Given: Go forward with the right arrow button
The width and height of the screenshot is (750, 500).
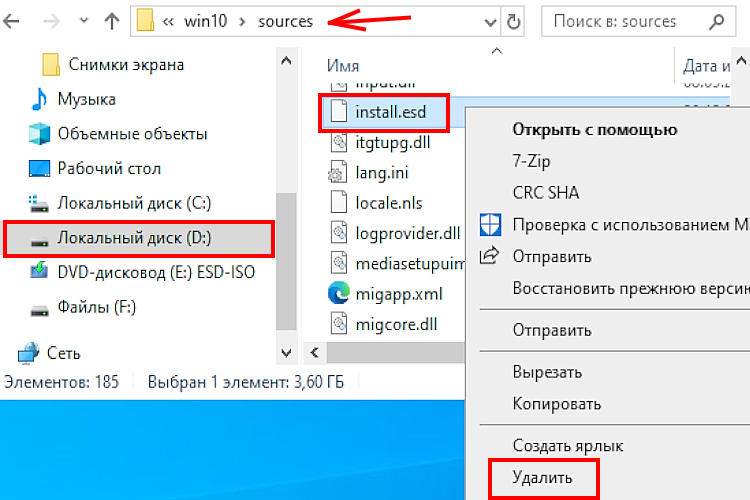Looking at the screenshot, I should pos(51,21).
